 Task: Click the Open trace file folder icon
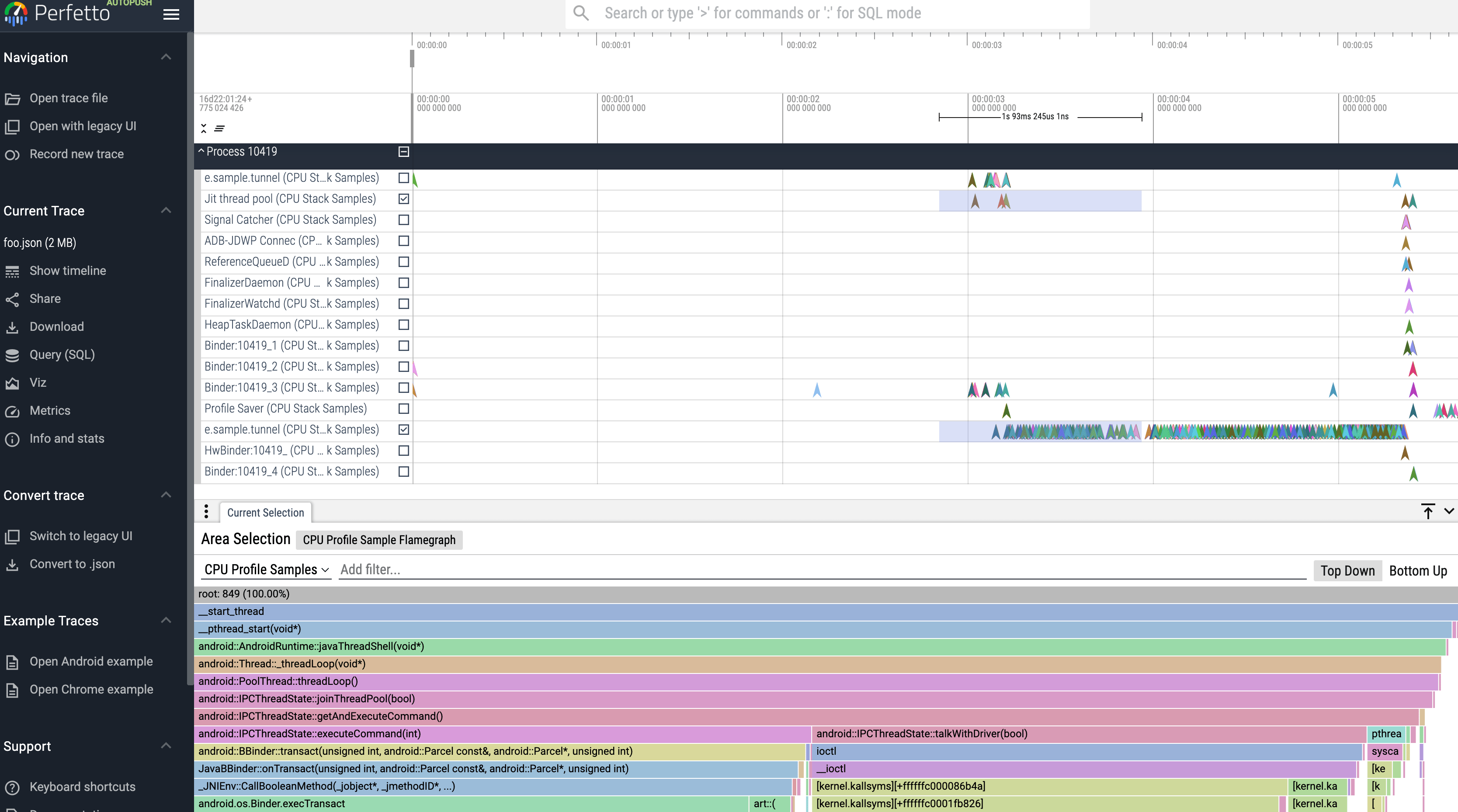[12, 99]
